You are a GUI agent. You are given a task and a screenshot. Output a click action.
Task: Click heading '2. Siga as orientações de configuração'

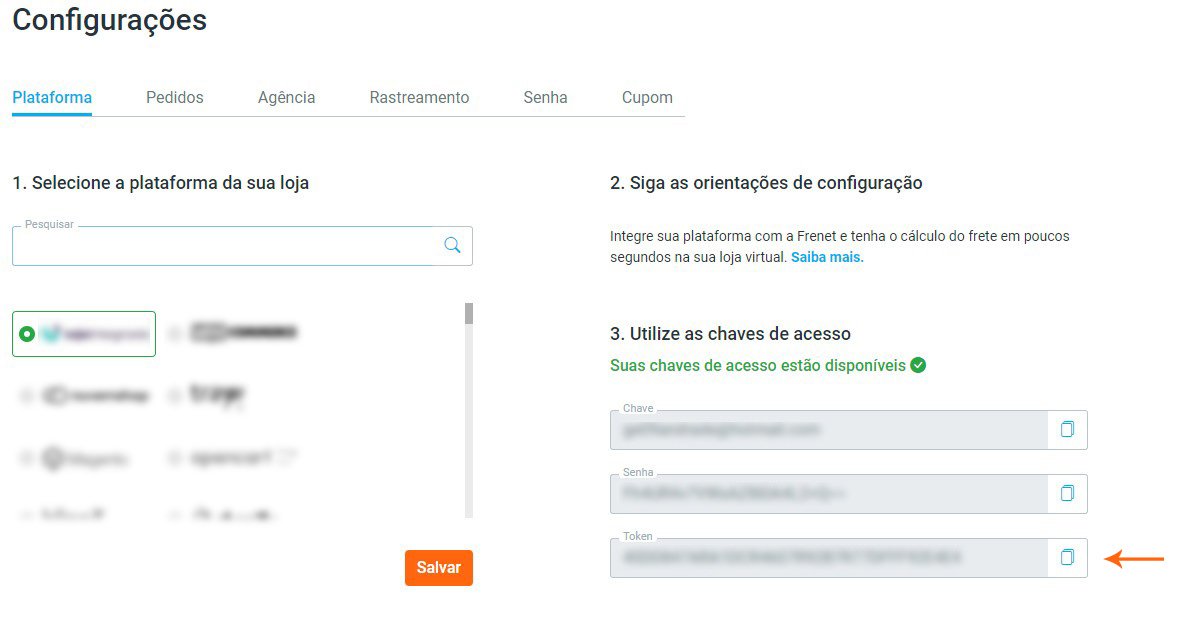pos(766,183)
